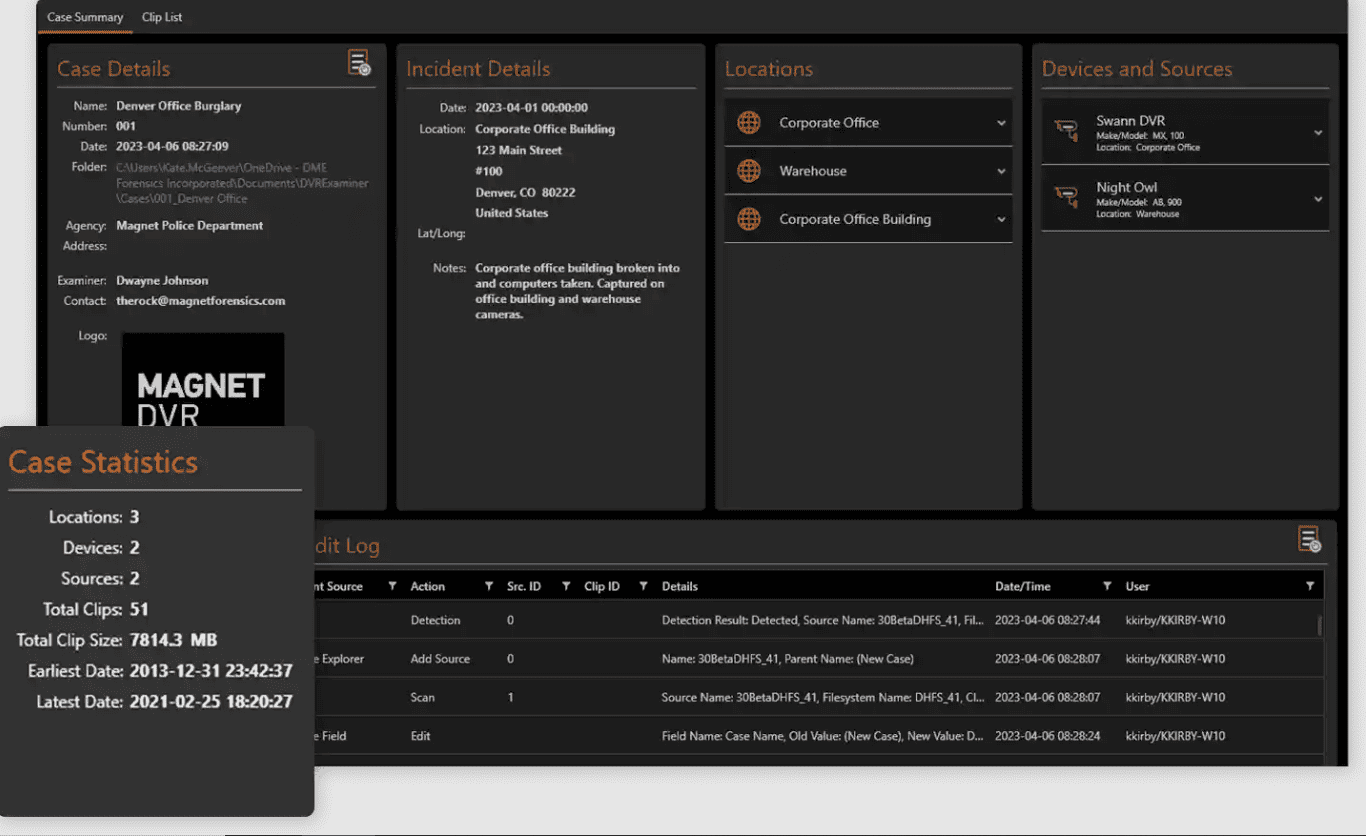
Task: Click the Action column header label
Action: (x=428, y=586)
